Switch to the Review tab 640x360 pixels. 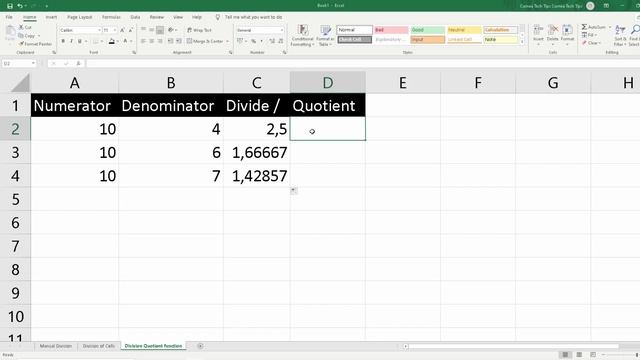157,17
